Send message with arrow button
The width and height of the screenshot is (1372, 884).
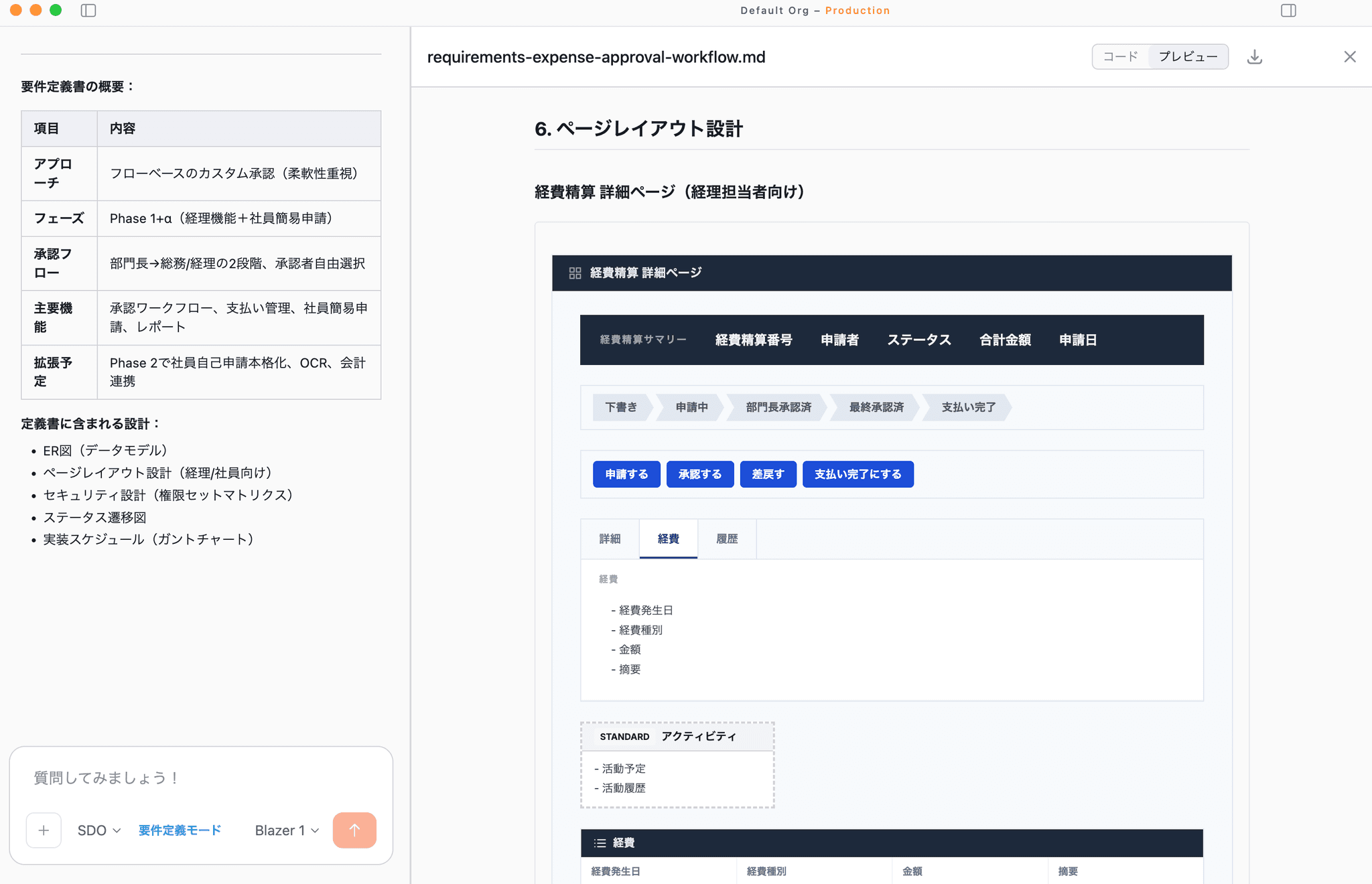(354, 830)
